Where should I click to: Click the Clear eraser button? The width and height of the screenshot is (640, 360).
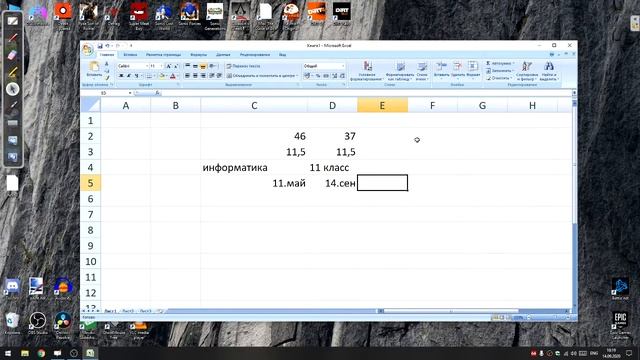coord(498,78)
